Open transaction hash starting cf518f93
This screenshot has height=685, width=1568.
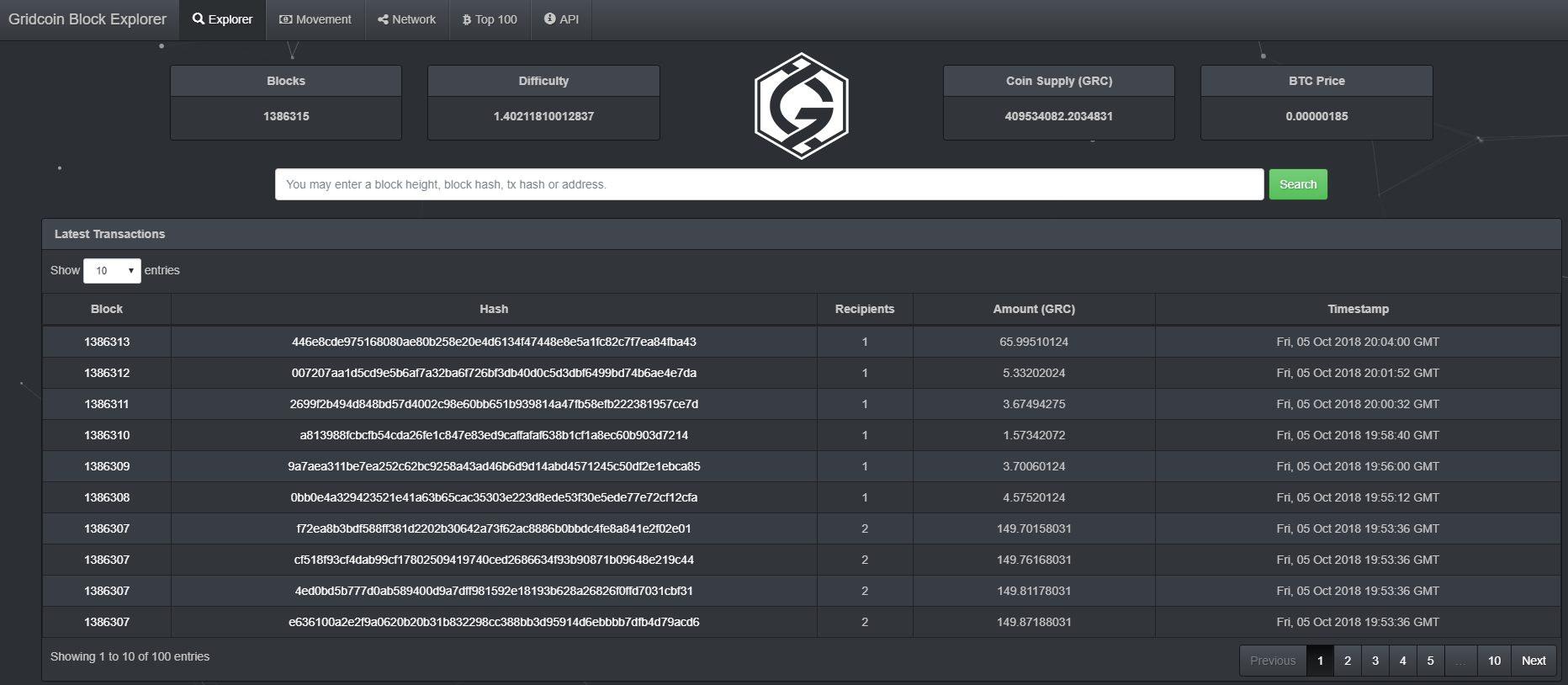tap(494, 560)
